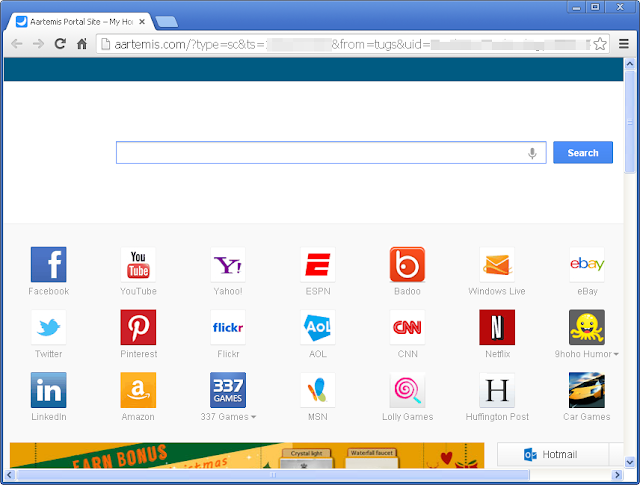
Task: Click the Earn Bonus Christmas banner ad
Action: (x=247, y=455)
